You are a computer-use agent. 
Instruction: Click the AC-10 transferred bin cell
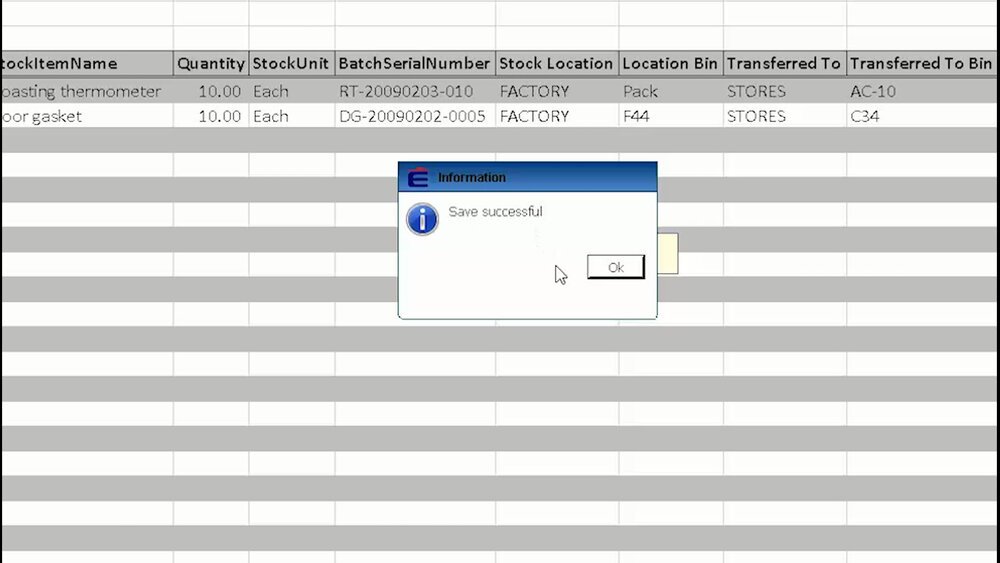pos(922,91)
